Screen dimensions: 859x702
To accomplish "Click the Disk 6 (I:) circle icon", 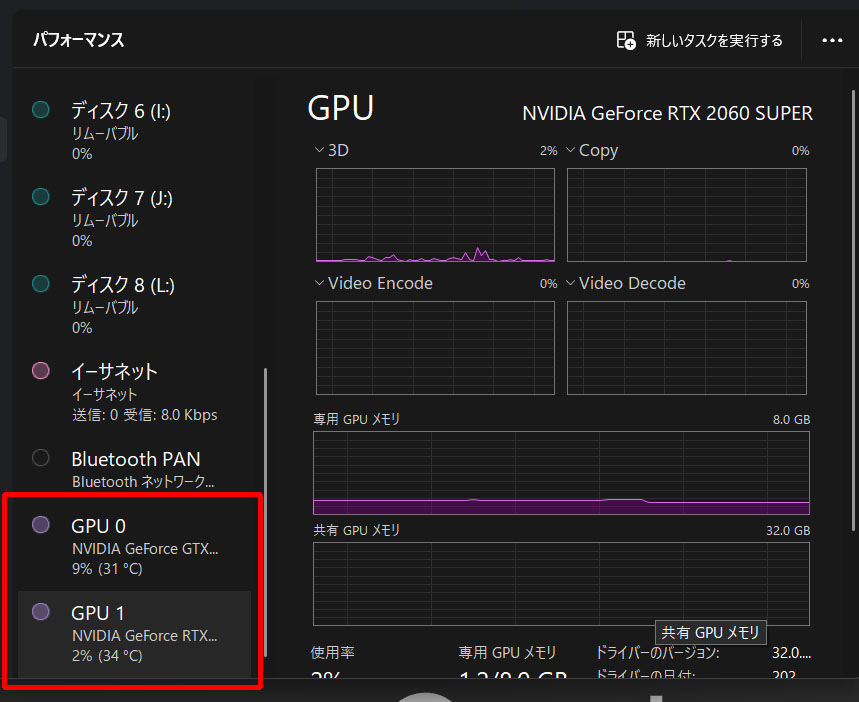I will coord(41,110).
